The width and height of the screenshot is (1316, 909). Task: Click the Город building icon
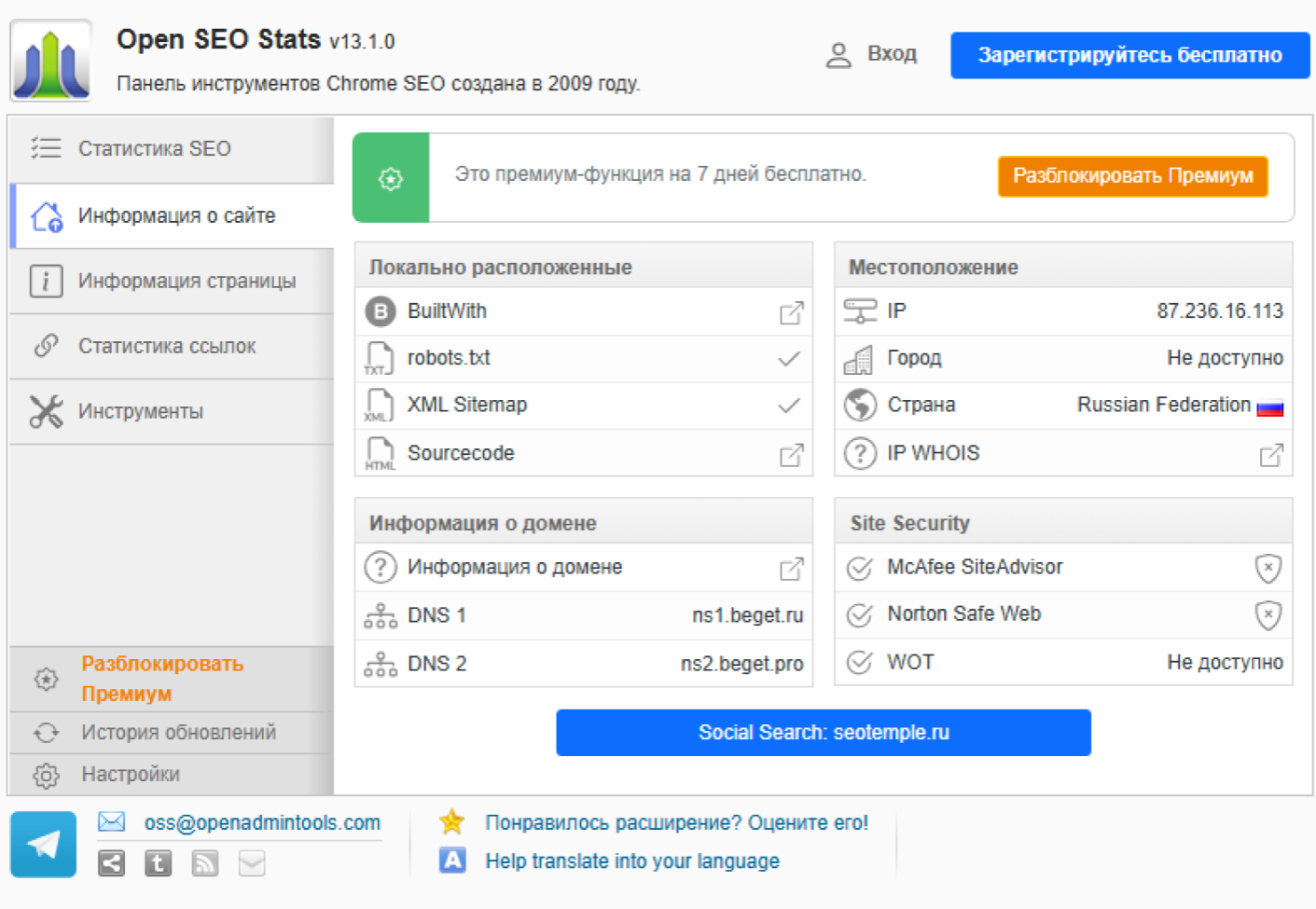point(858,359)
